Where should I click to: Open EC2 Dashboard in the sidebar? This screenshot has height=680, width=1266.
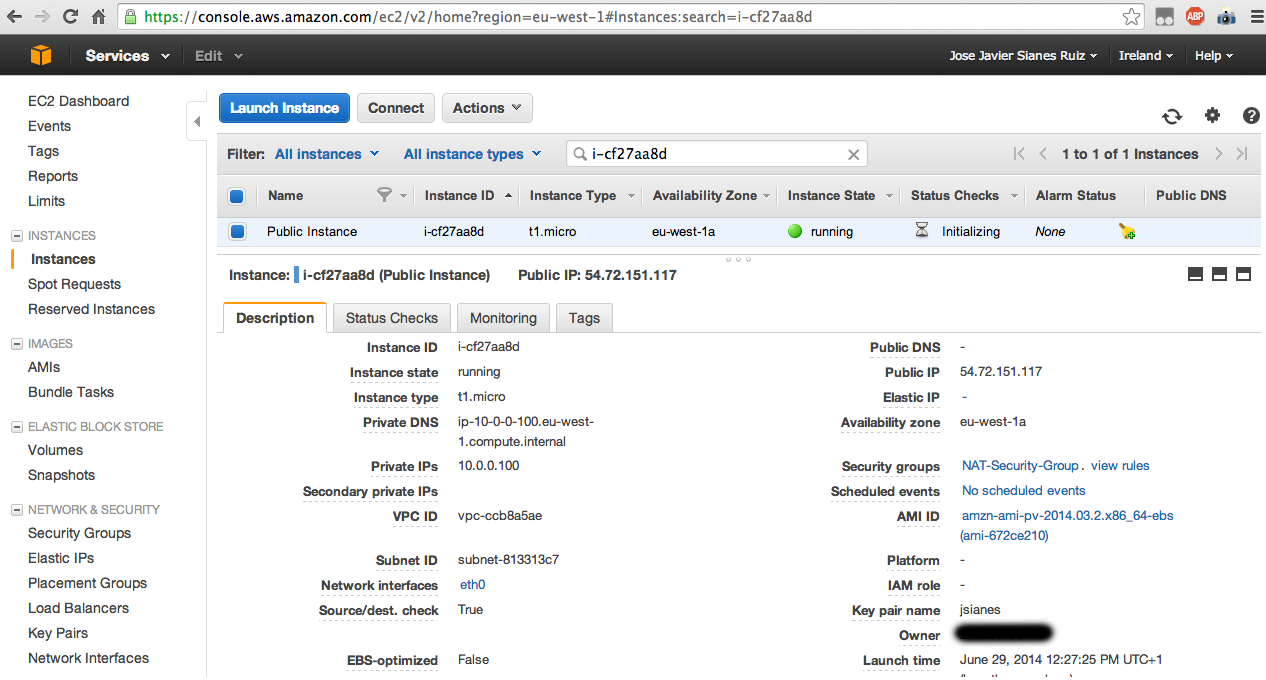[78, 101]
